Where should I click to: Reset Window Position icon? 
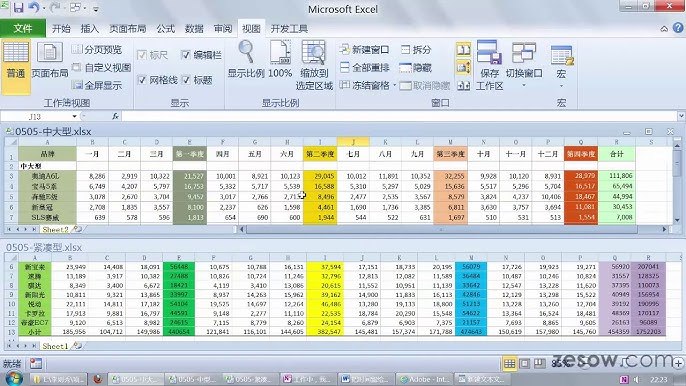pos(463,86)
